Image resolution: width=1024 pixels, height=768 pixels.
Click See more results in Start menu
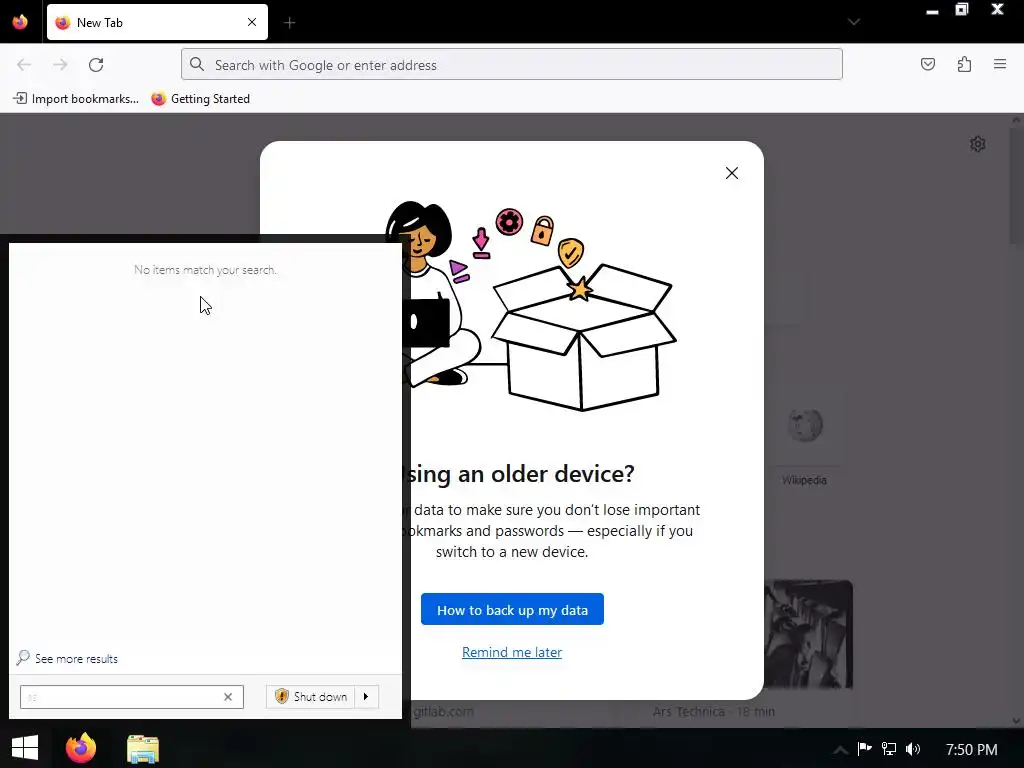tap(67, 658)
